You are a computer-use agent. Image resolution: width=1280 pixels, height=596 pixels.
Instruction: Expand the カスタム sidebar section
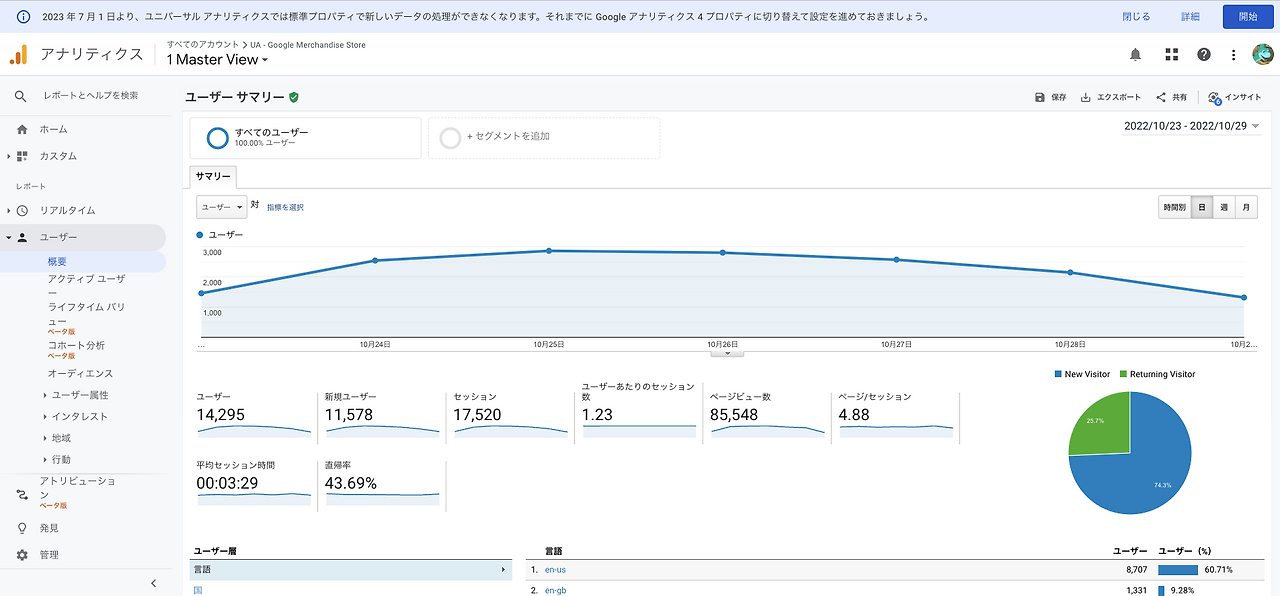click(9, 156)
